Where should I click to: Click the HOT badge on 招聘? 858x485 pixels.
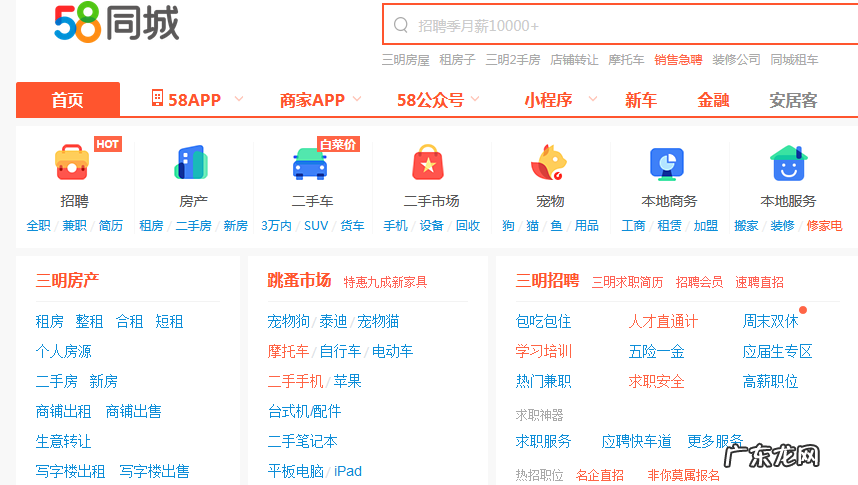click(108, 144)
